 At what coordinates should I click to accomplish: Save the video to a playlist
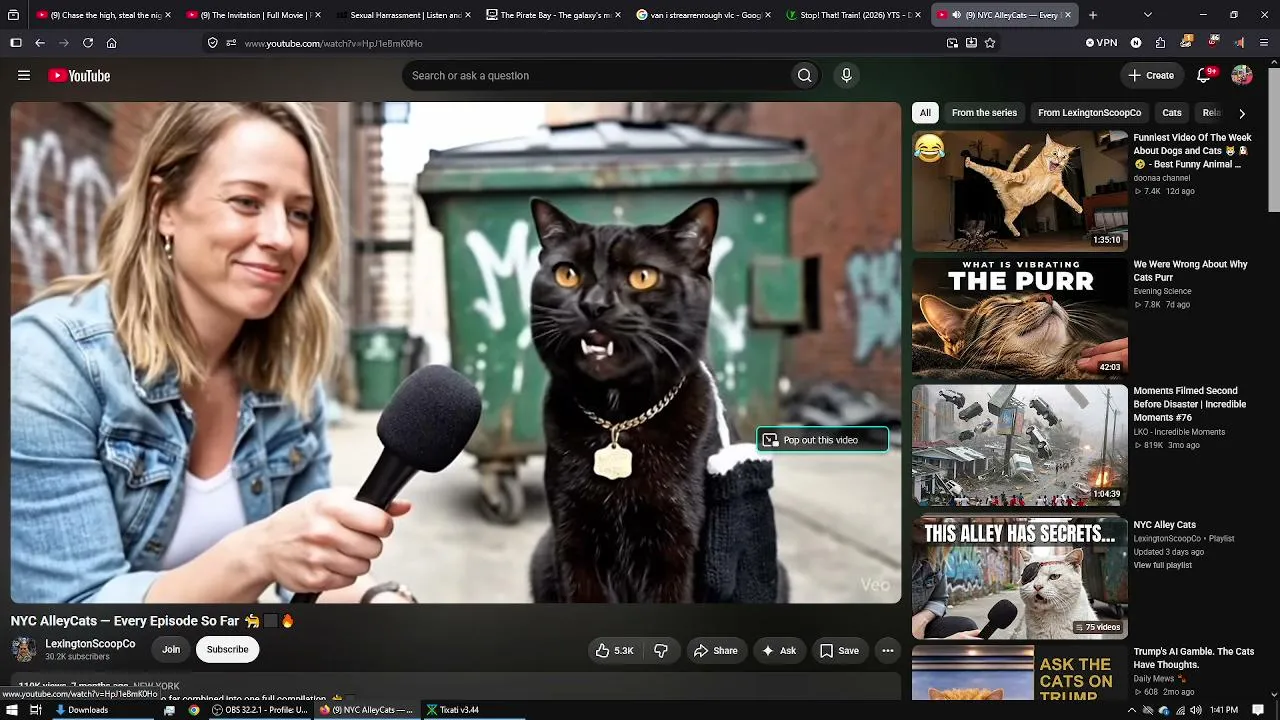pos(839,650)
